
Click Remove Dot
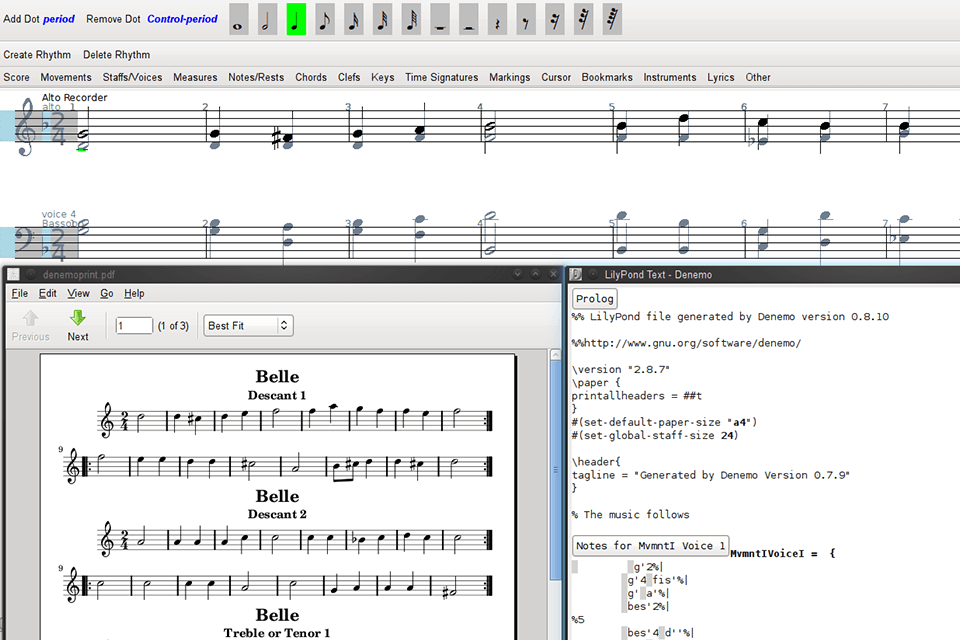pyautogui.click(x=113, y=18)
